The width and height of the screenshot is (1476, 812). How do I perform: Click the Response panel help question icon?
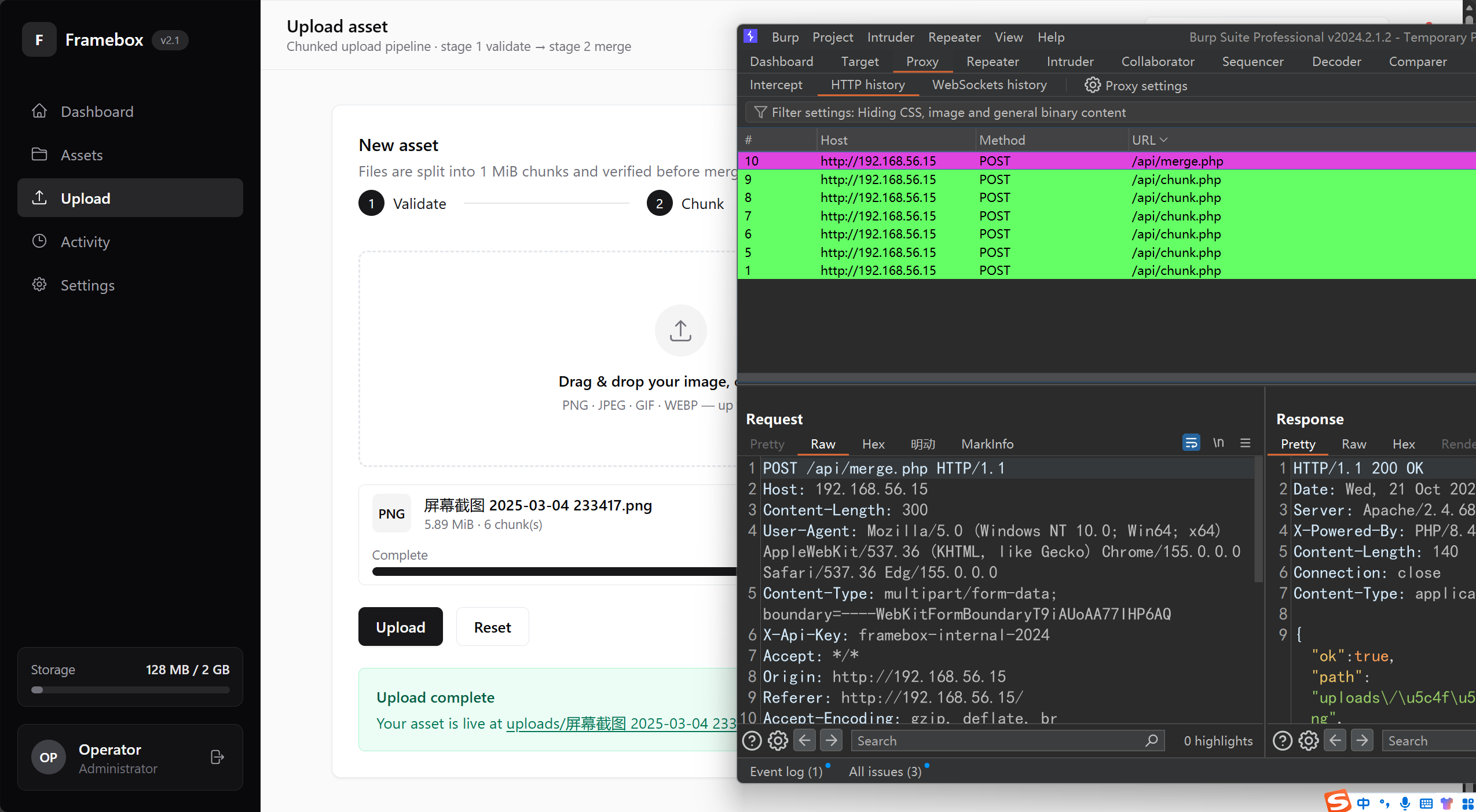point(1283,740)
